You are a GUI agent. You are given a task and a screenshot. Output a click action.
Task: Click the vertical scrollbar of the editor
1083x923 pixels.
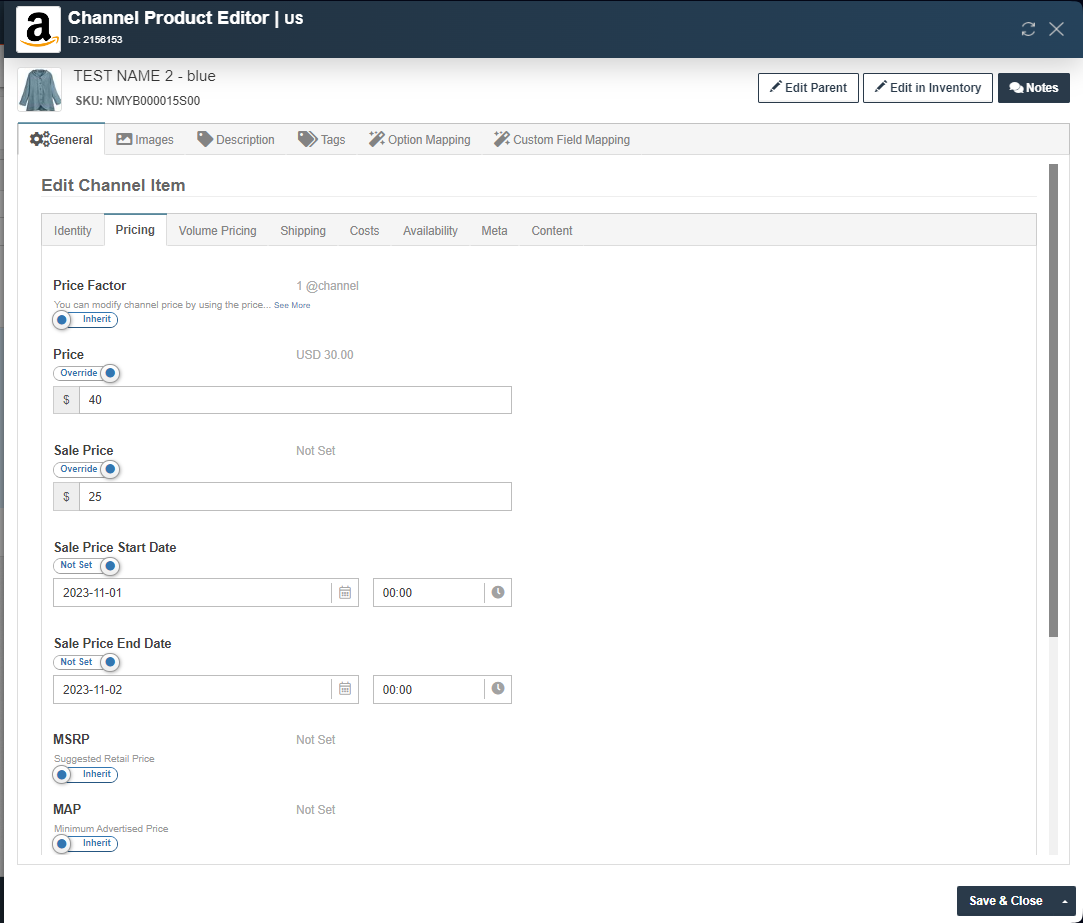coord(1053,400)
